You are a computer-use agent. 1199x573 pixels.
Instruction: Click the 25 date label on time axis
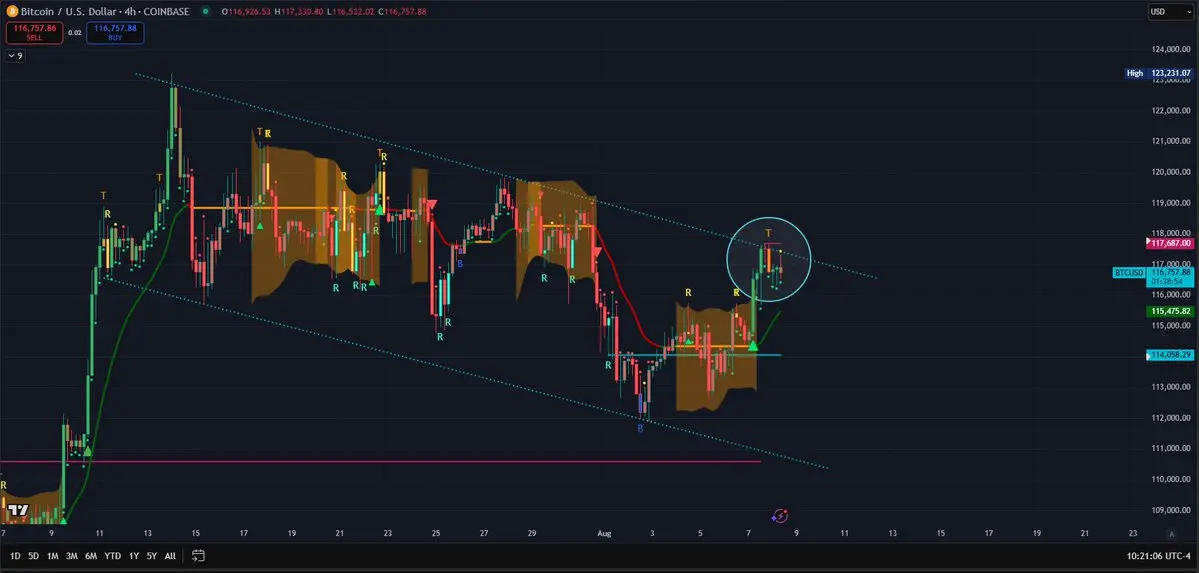pos(436,533)
